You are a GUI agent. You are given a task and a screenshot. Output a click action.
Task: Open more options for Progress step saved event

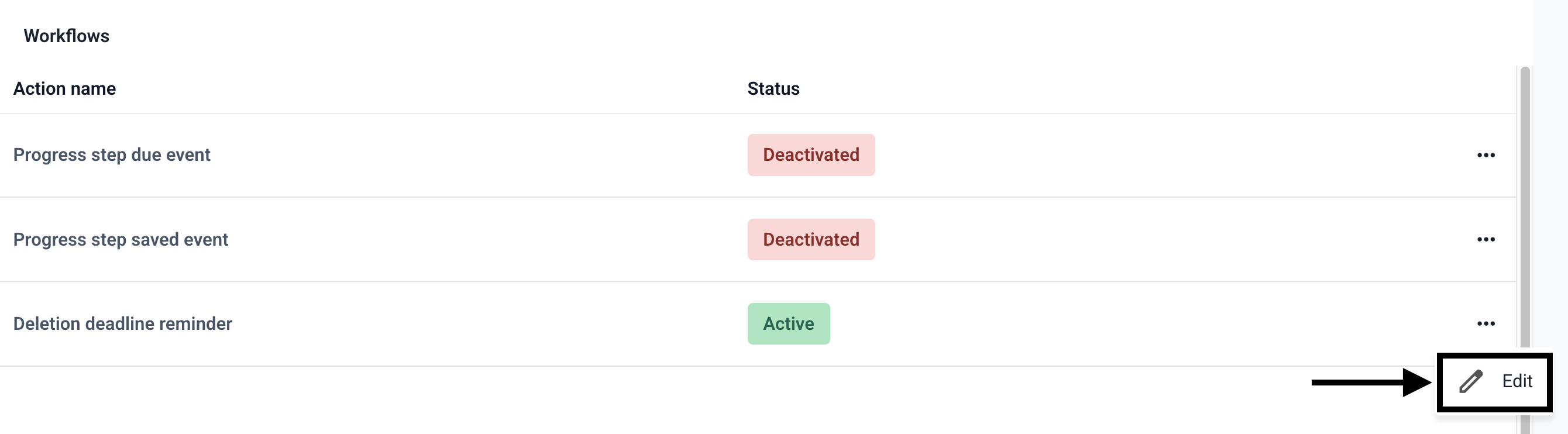(1486, 239)
